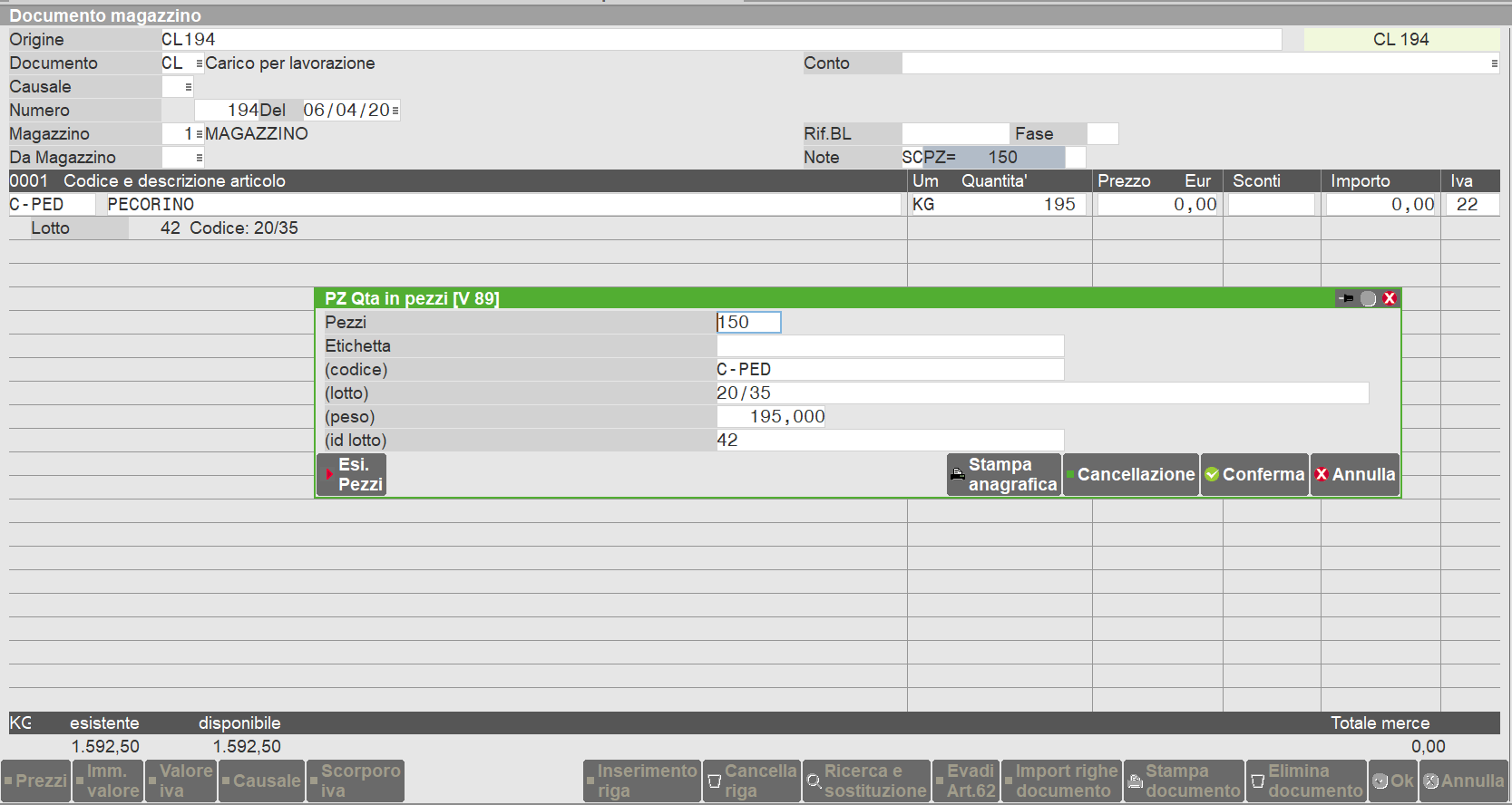Screen dimensions: 1512x805
Task: Click Cancella riga trash button
Action: [752, 781]
